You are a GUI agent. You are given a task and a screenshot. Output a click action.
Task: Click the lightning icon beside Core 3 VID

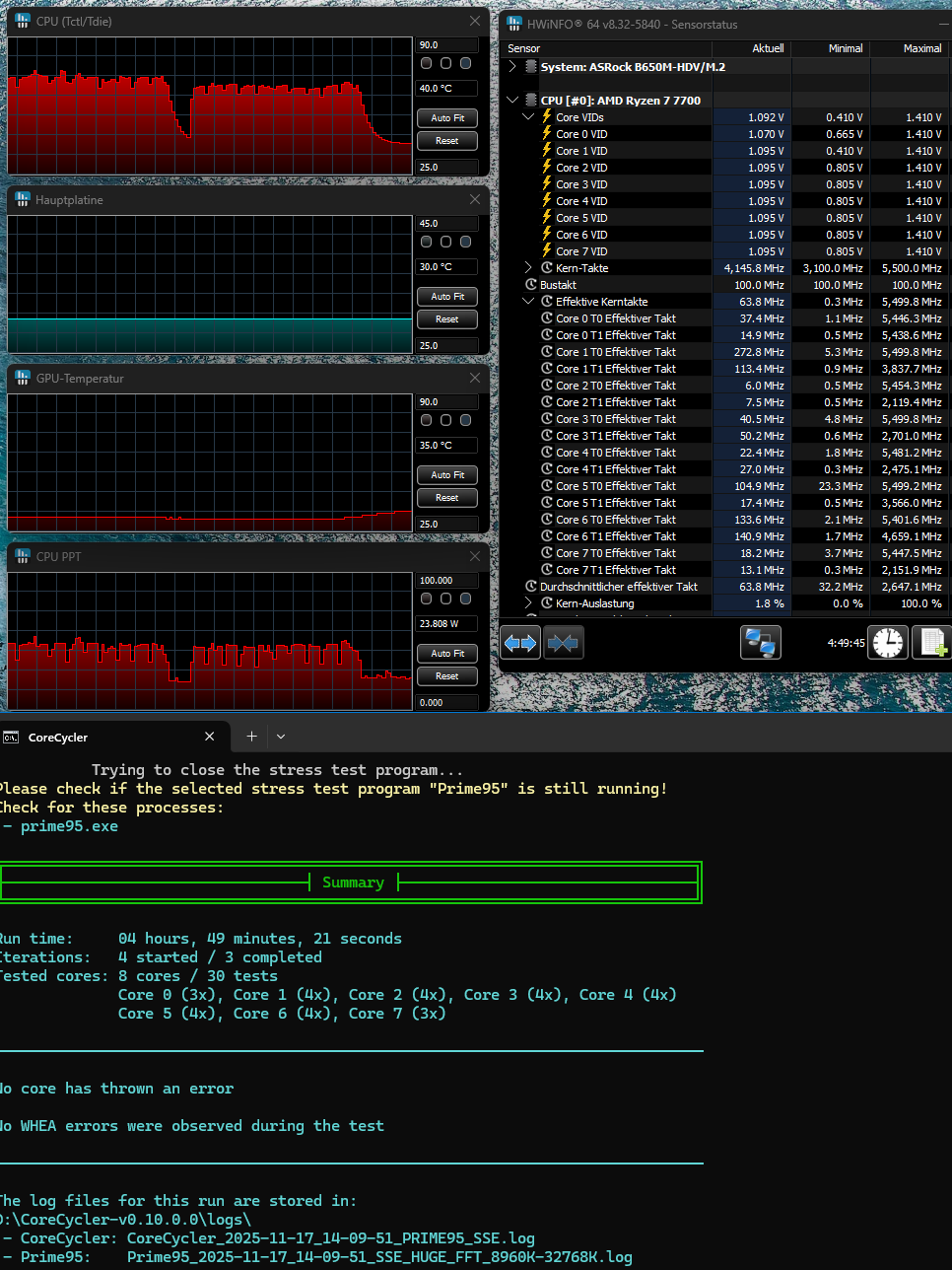click(547, 183)
